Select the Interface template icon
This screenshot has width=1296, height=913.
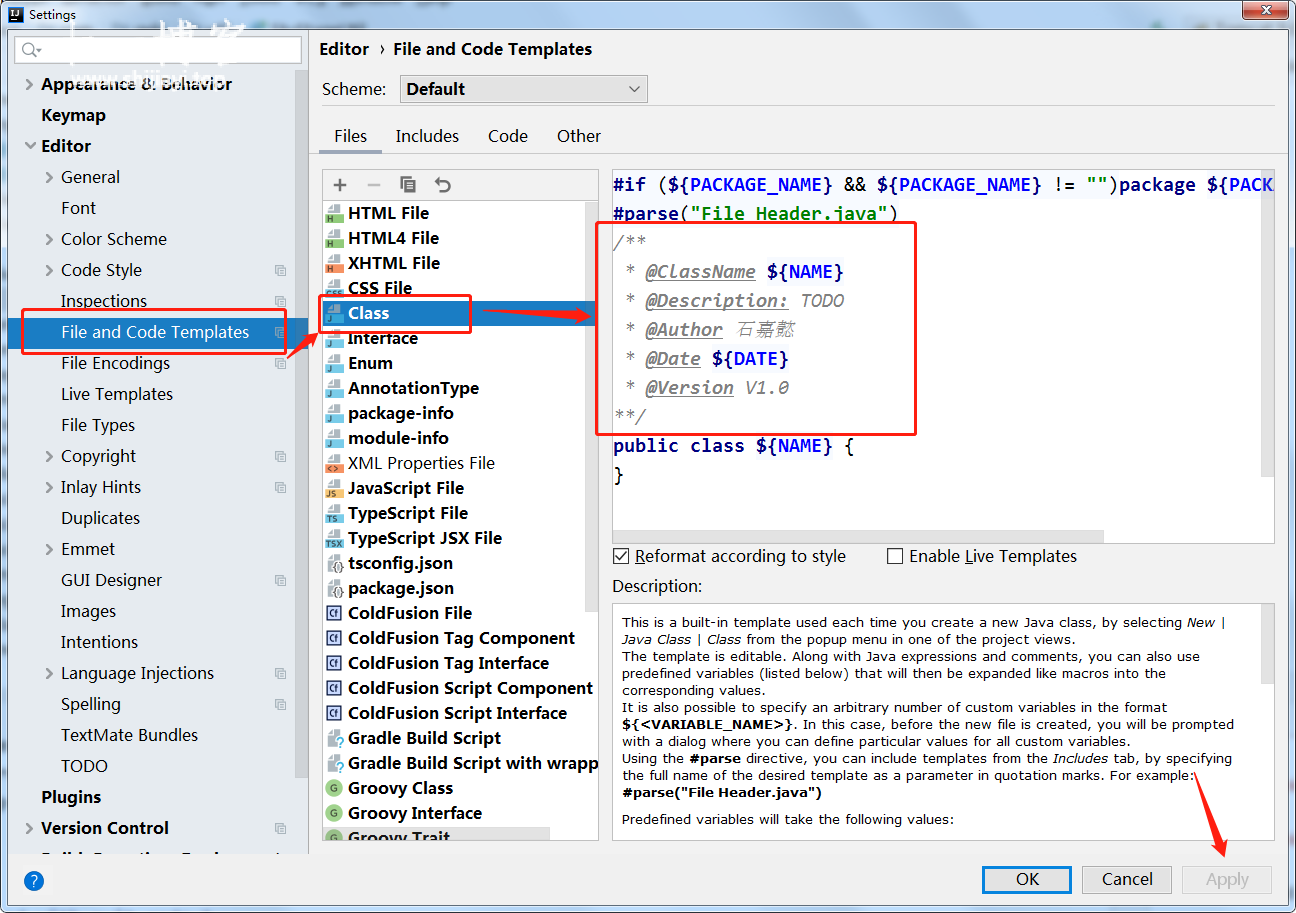[334, 338]
